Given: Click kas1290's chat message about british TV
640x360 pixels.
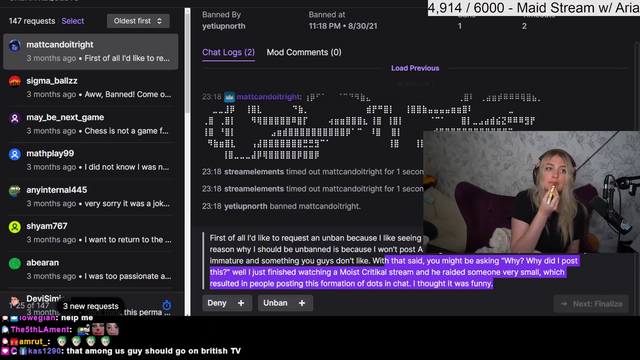Looking at the screenshot, I should 153,351.
